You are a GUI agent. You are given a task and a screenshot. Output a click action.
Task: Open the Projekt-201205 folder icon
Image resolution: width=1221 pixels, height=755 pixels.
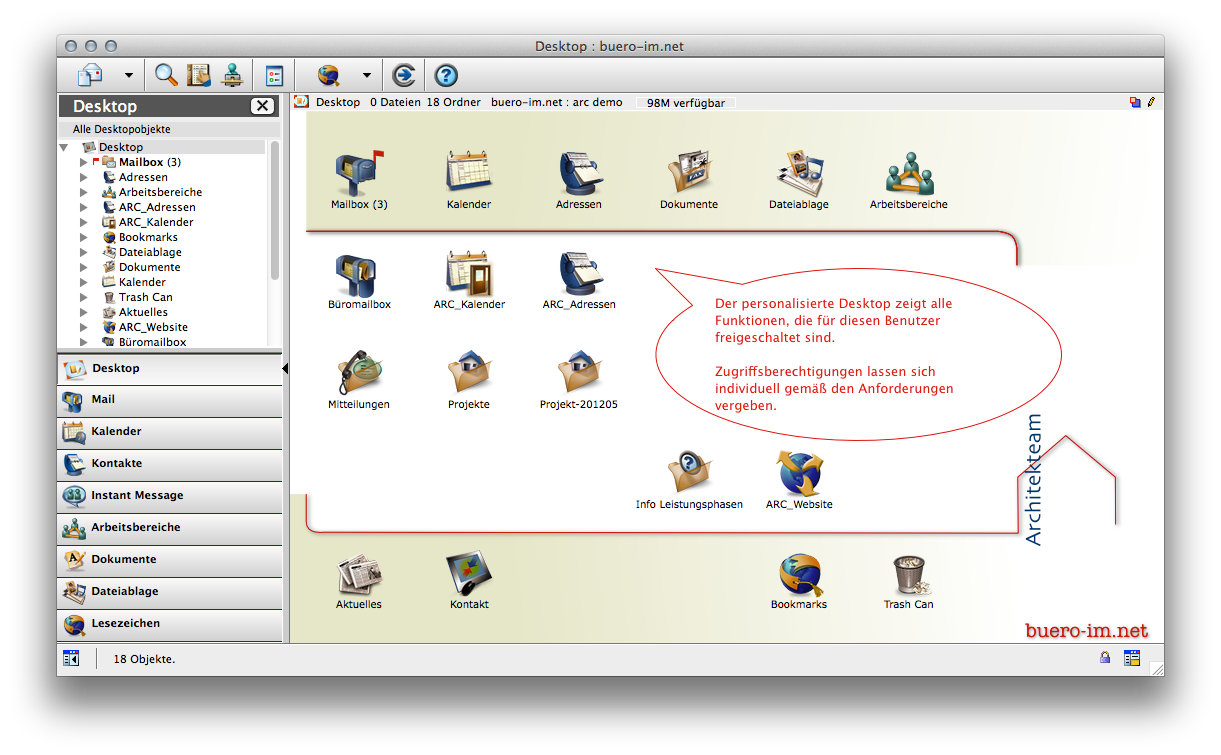click(x=579, y=373)
